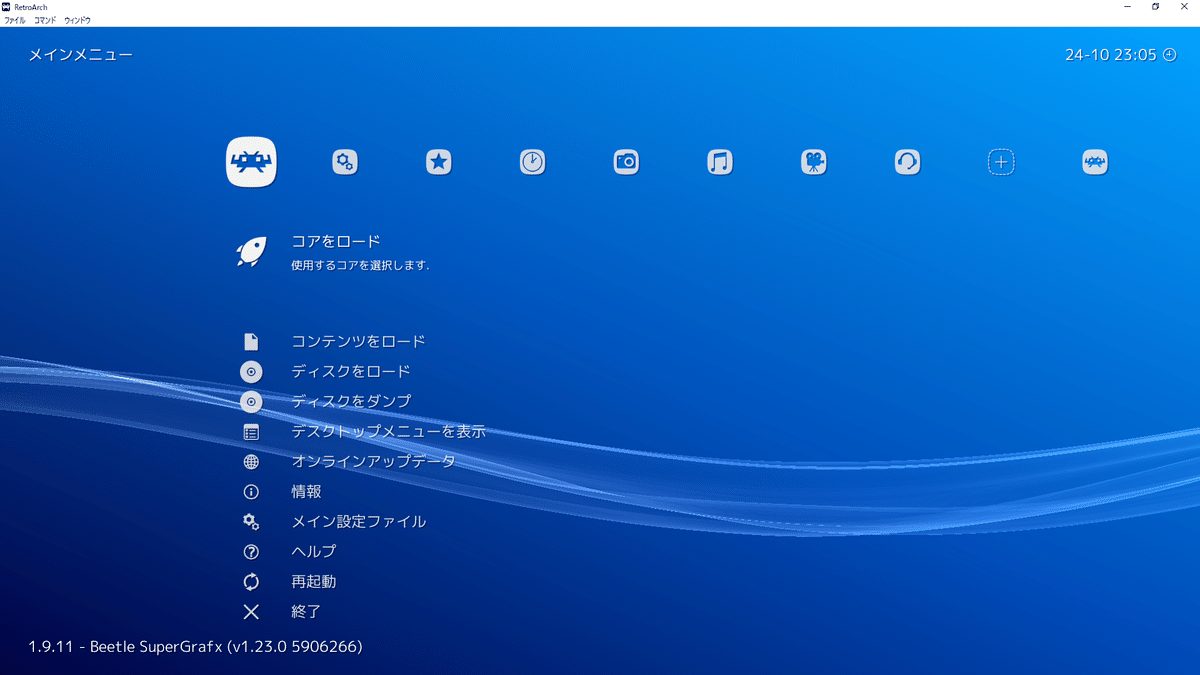Click the gears icon beside メイン設定ファイル
The height and width of the screenshot is (675, 1200).
tap(251, 522)
